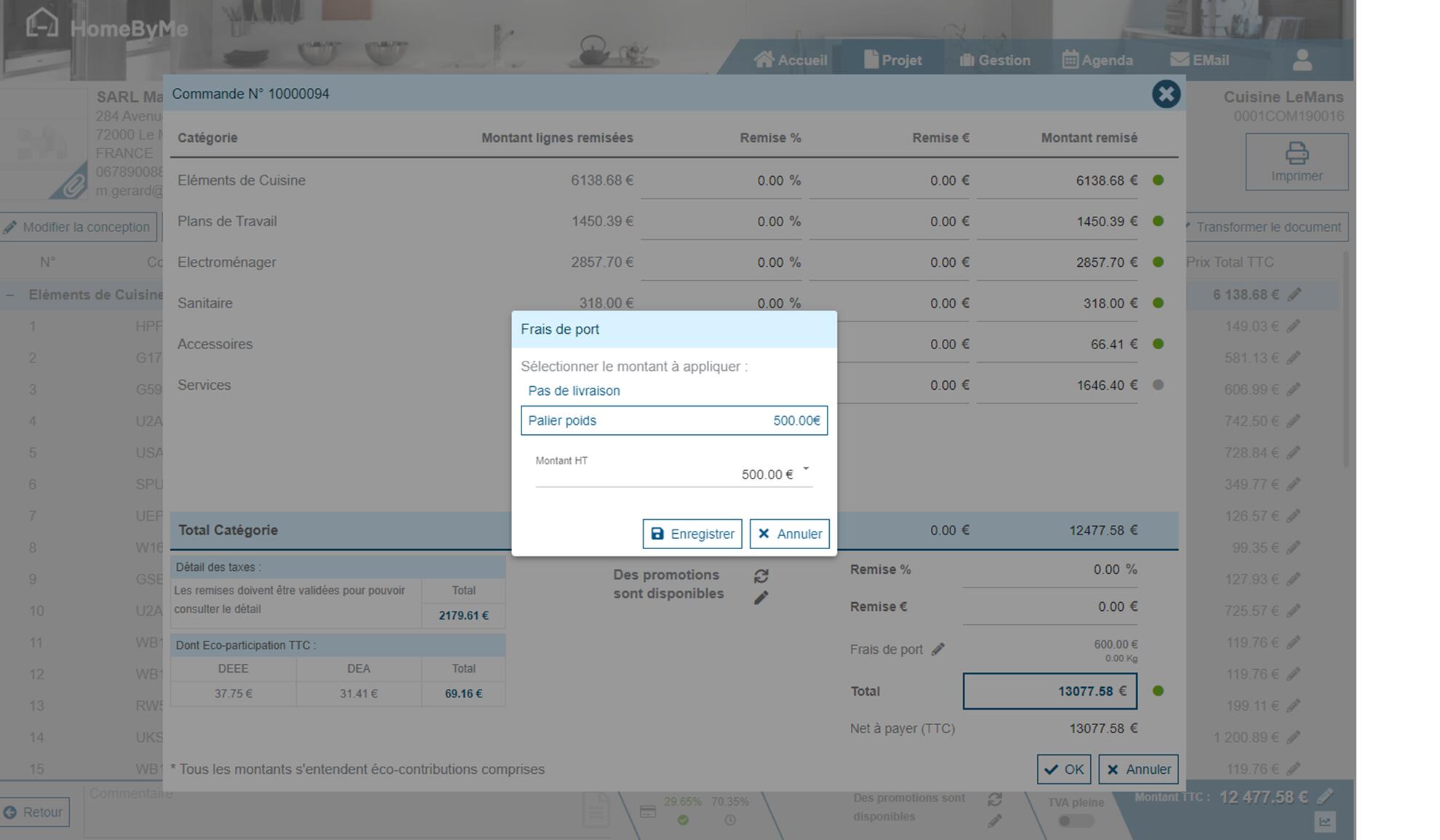This screenshot has height=840, width=1440.
Task: Choose the Pas de livraison link
Action: (x=574, y=391)
